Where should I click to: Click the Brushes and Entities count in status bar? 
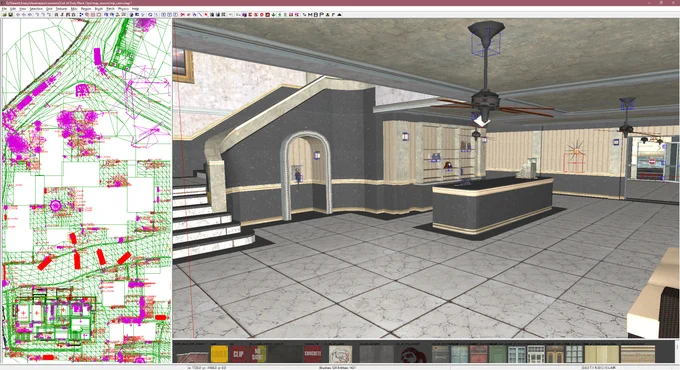(x=337, y=367)
